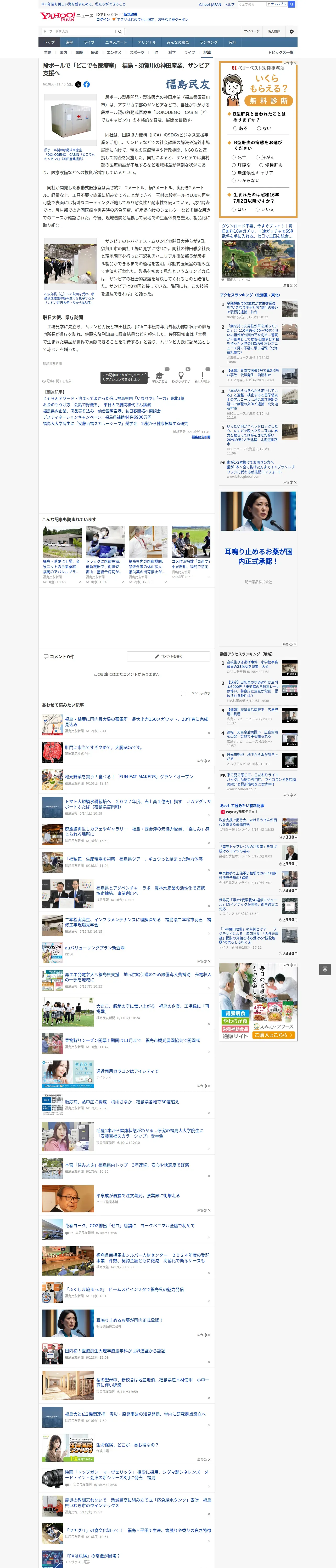Play the ranked video 日光市街地 (1:16)

290,760
